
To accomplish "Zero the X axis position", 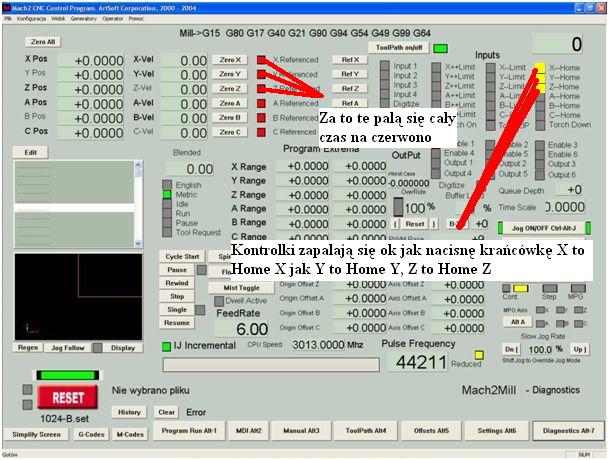I will tap(230, 59).
